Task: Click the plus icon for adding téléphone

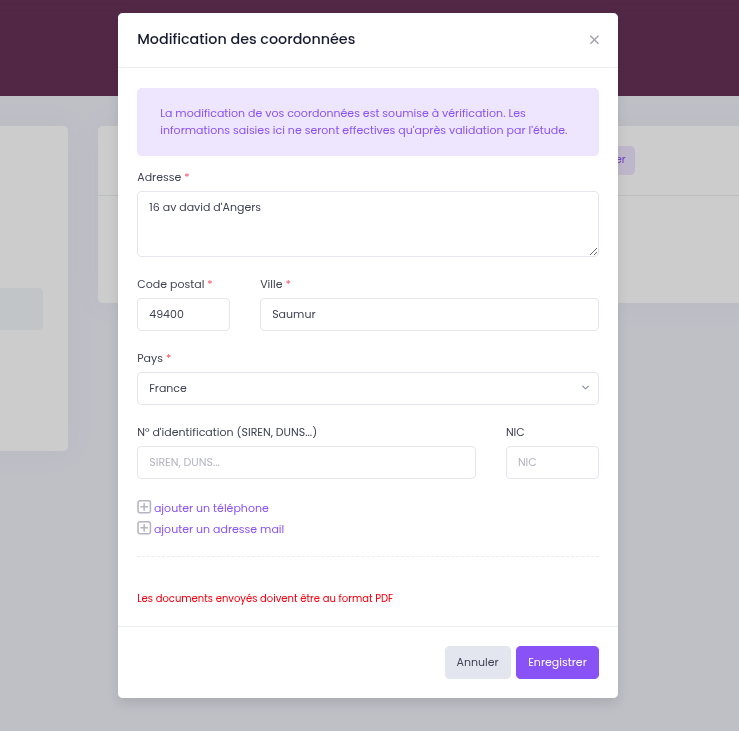Action: tap(144, 507)
